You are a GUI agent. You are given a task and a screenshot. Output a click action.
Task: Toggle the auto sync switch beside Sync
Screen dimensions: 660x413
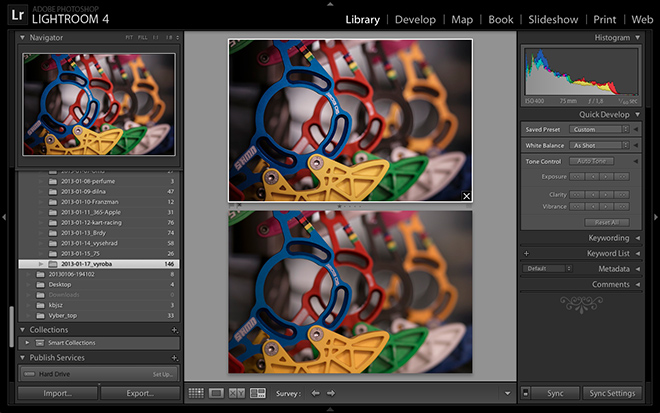point(525,393)
